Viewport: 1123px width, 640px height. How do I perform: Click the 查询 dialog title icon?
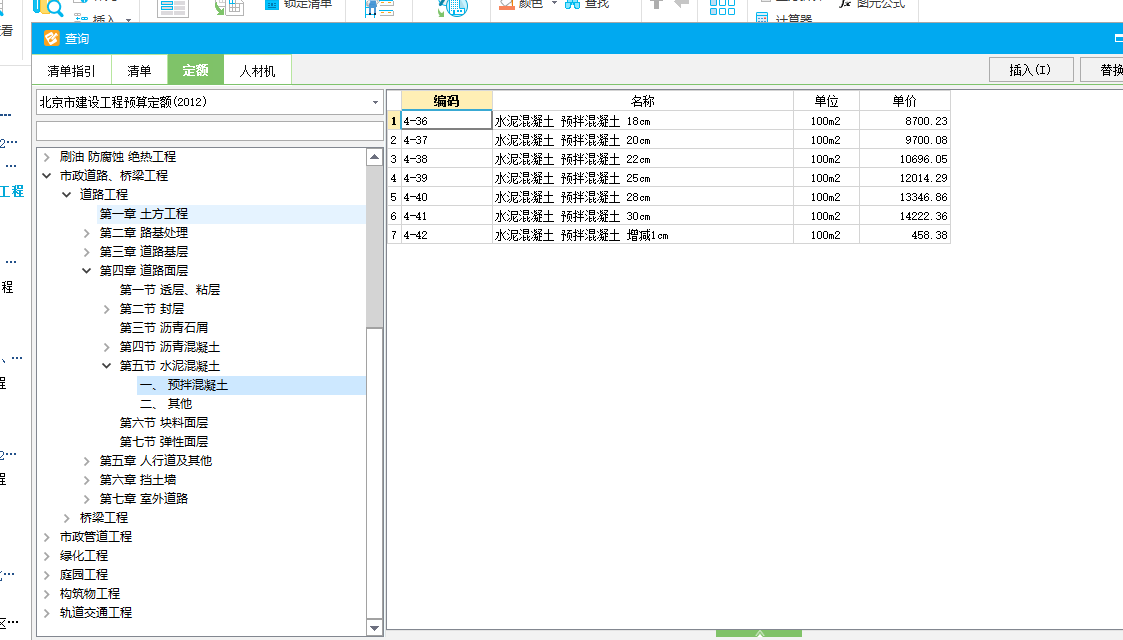[52, 38]
